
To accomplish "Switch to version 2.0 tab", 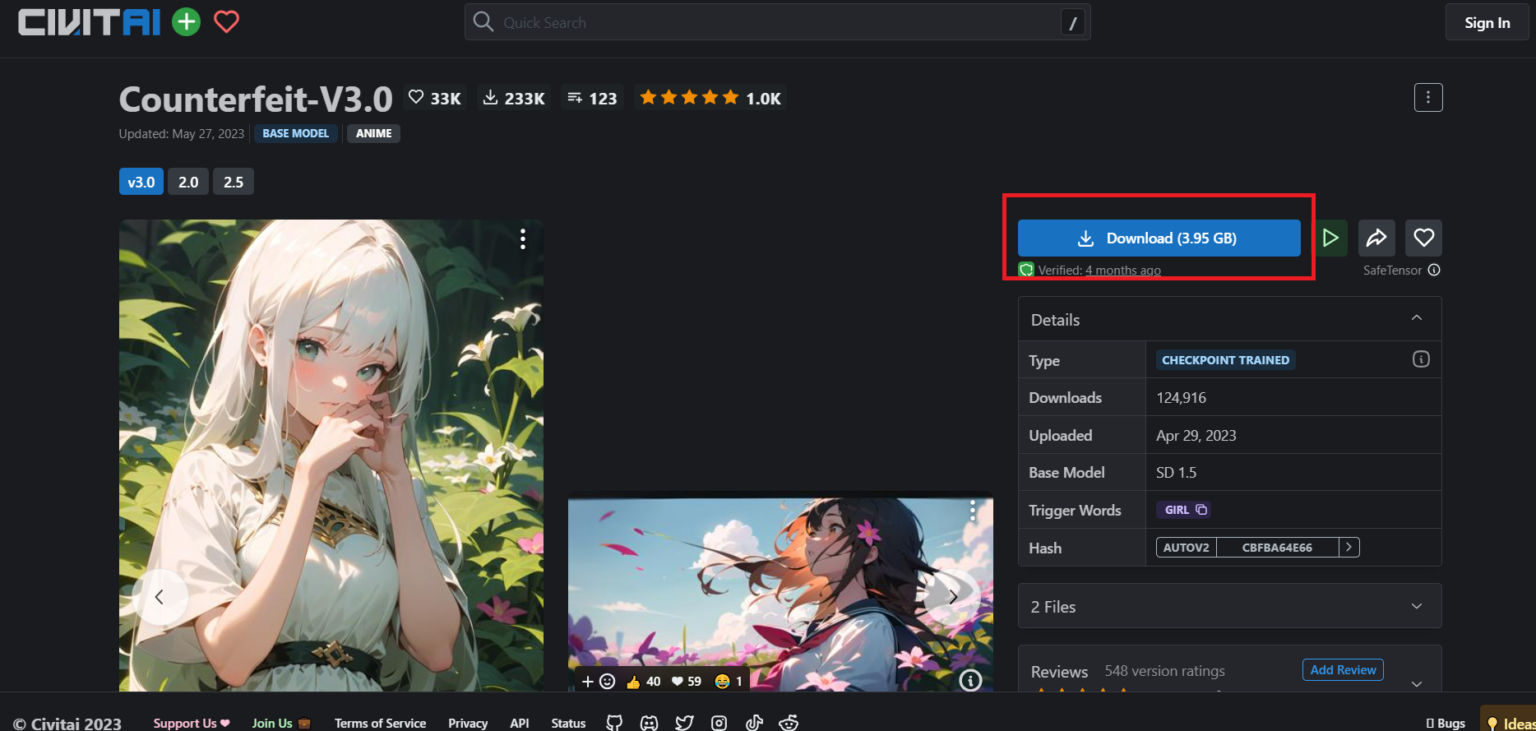I will tap(188, 182).
